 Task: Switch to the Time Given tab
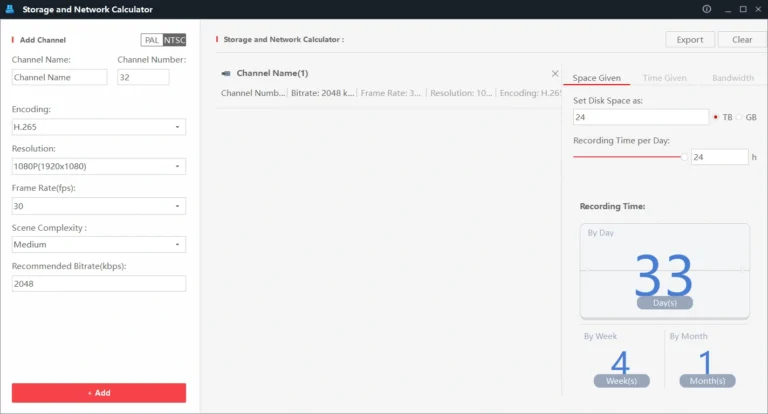point(664,78)
